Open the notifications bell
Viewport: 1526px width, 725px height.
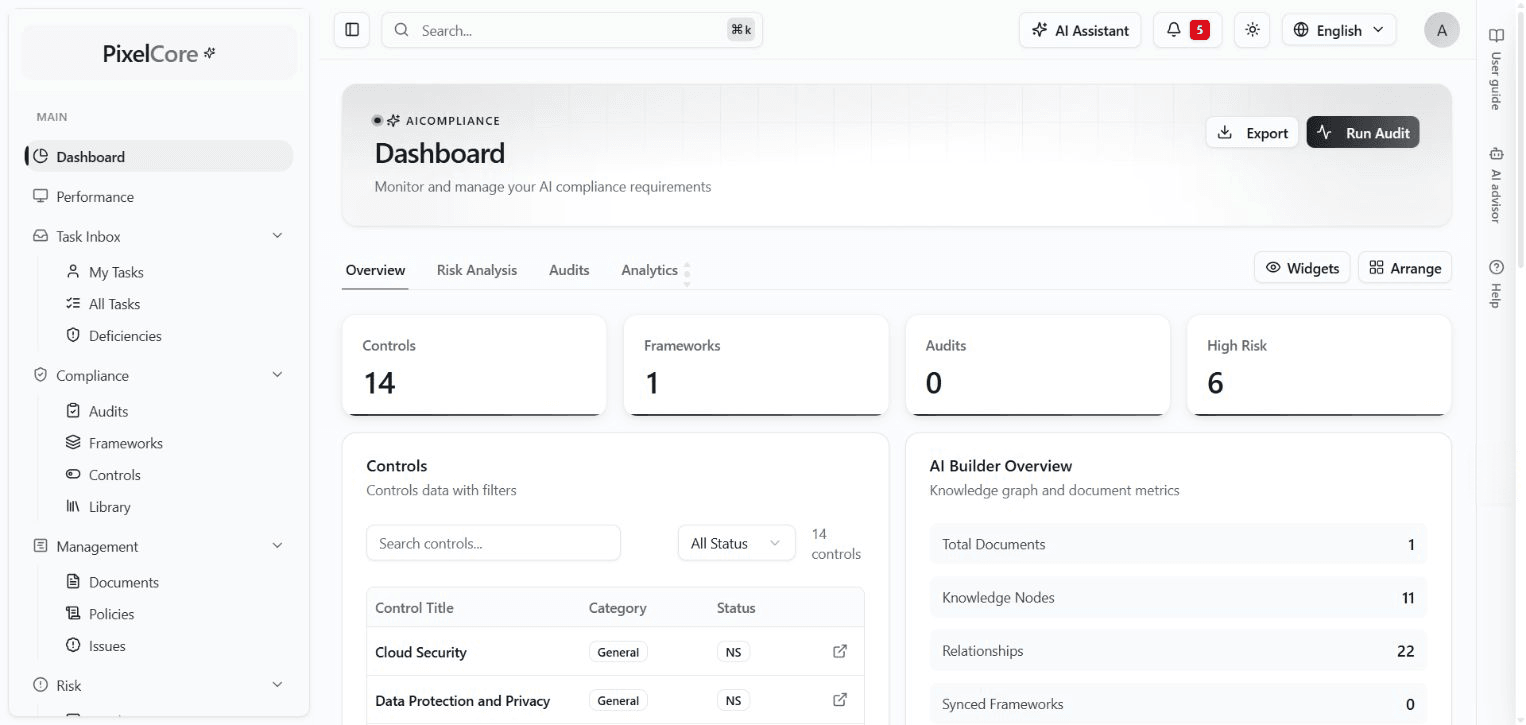[1187, 30]
